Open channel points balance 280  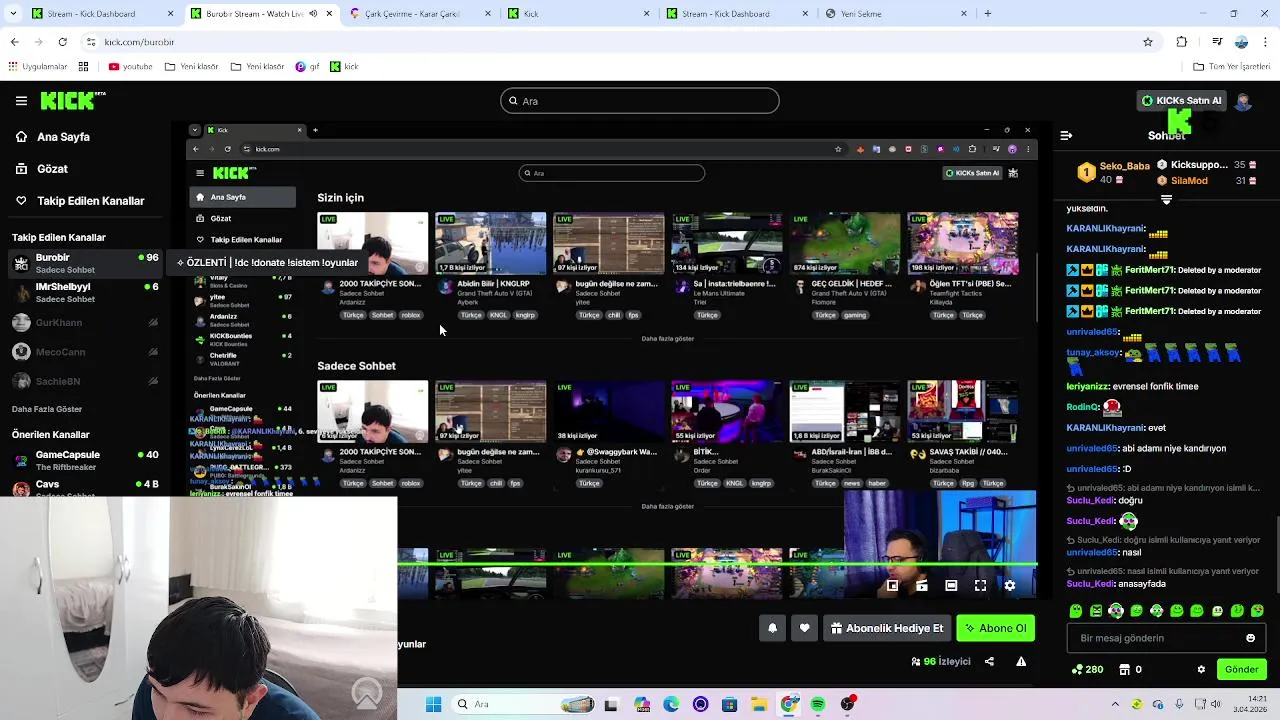[x=1087, y=670]
